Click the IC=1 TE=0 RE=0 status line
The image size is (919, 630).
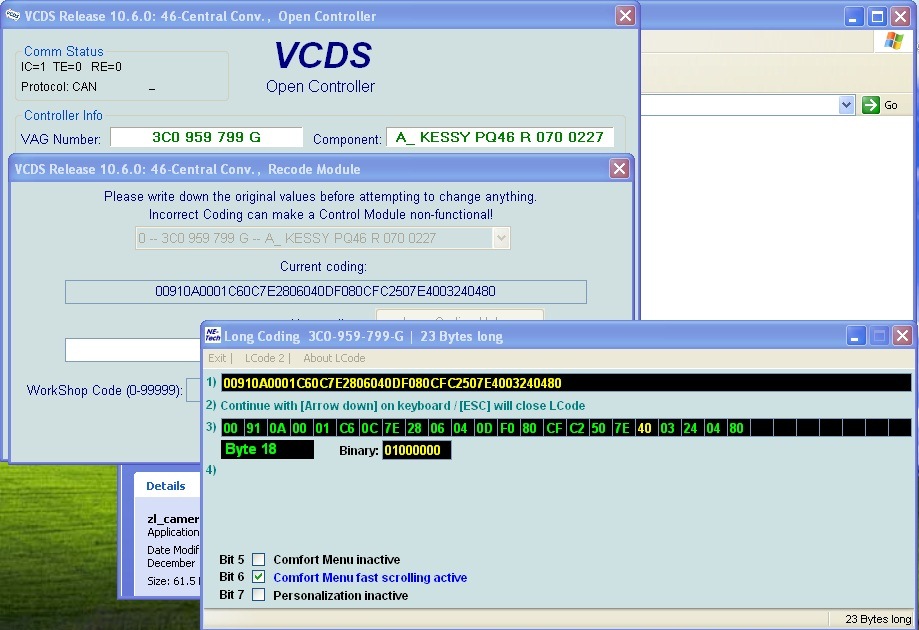tap(72, 67)
